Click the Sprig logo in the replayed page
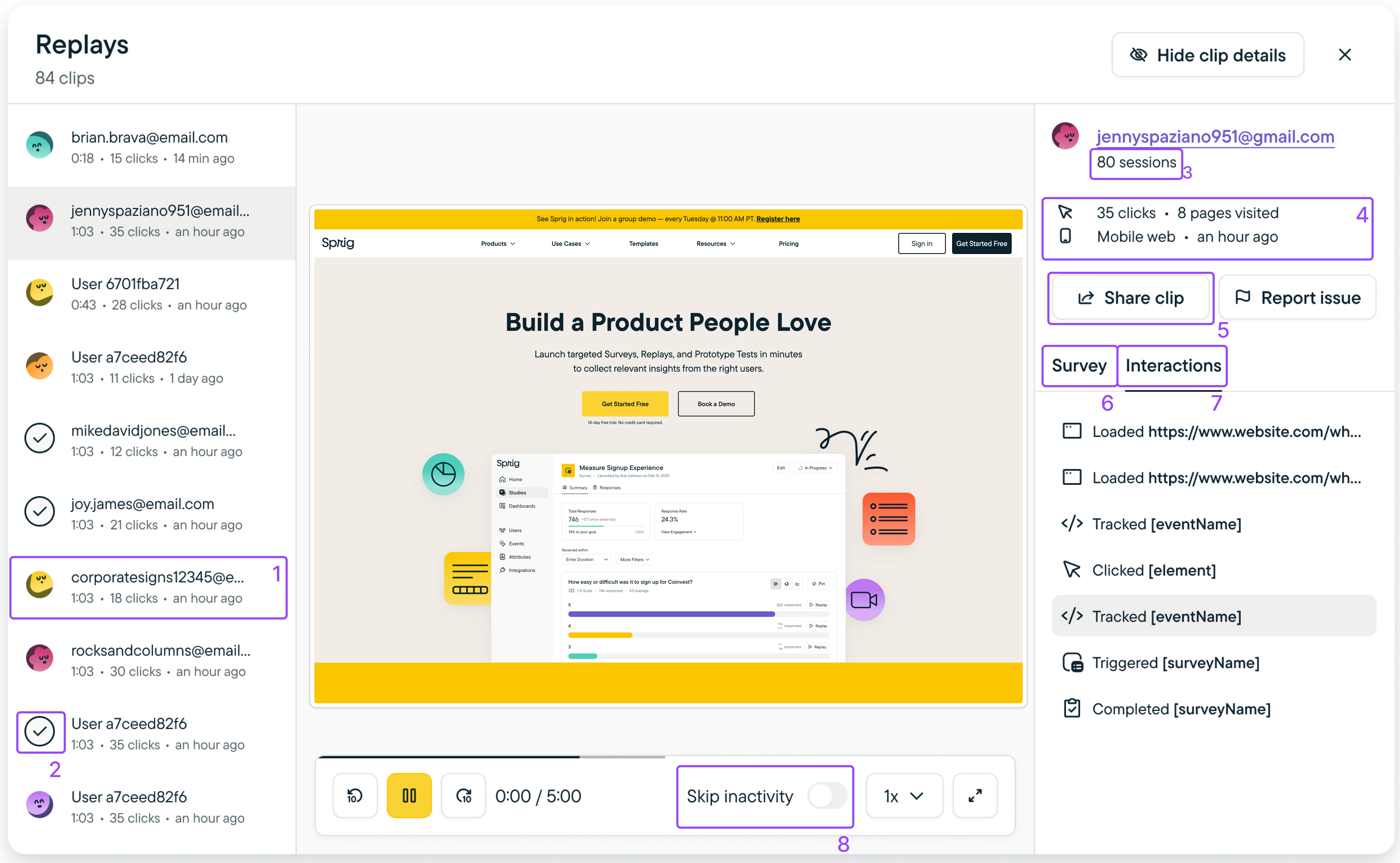 (338, 243)
